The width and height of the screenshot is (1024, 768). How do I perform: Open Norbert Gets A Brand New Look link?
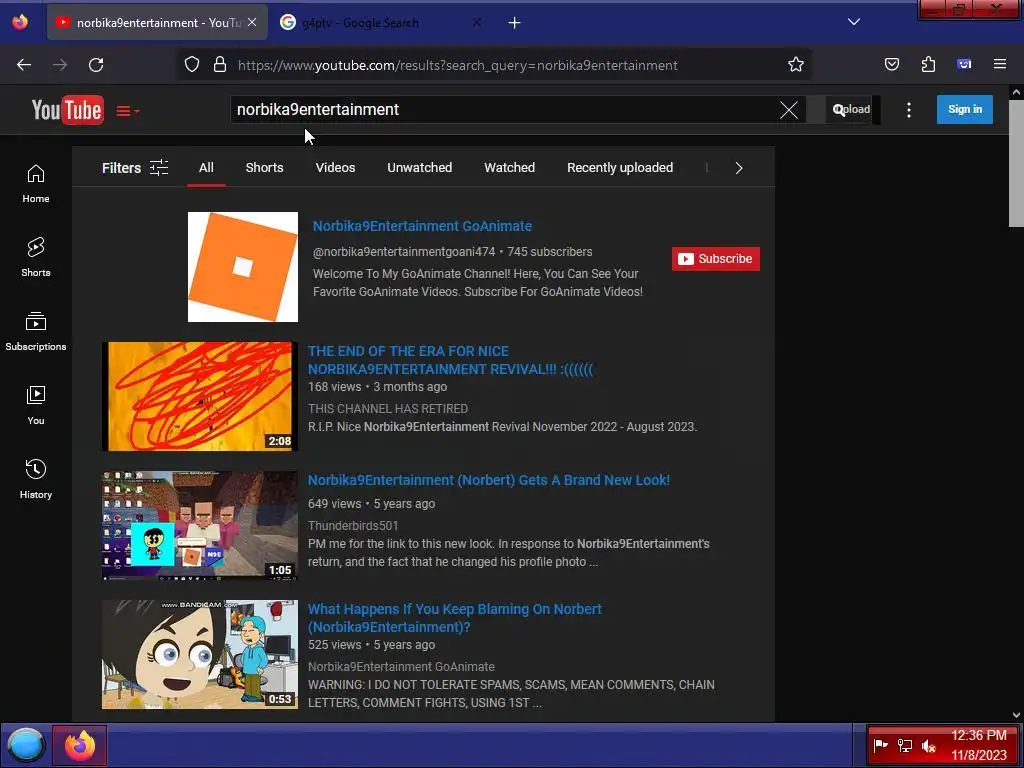click(x=488, y=480)
